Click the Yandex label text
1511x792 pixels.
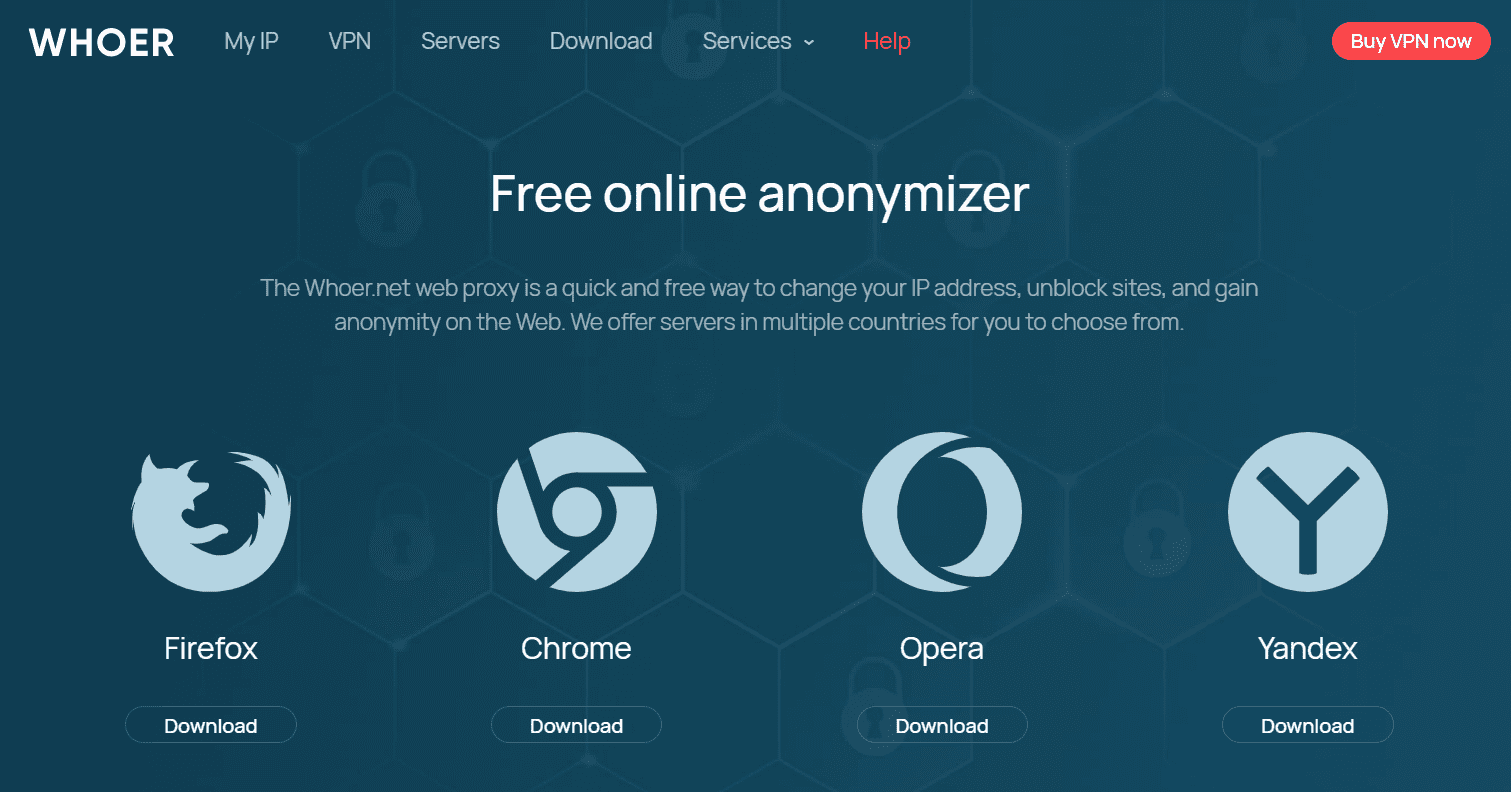point(1308,648)
